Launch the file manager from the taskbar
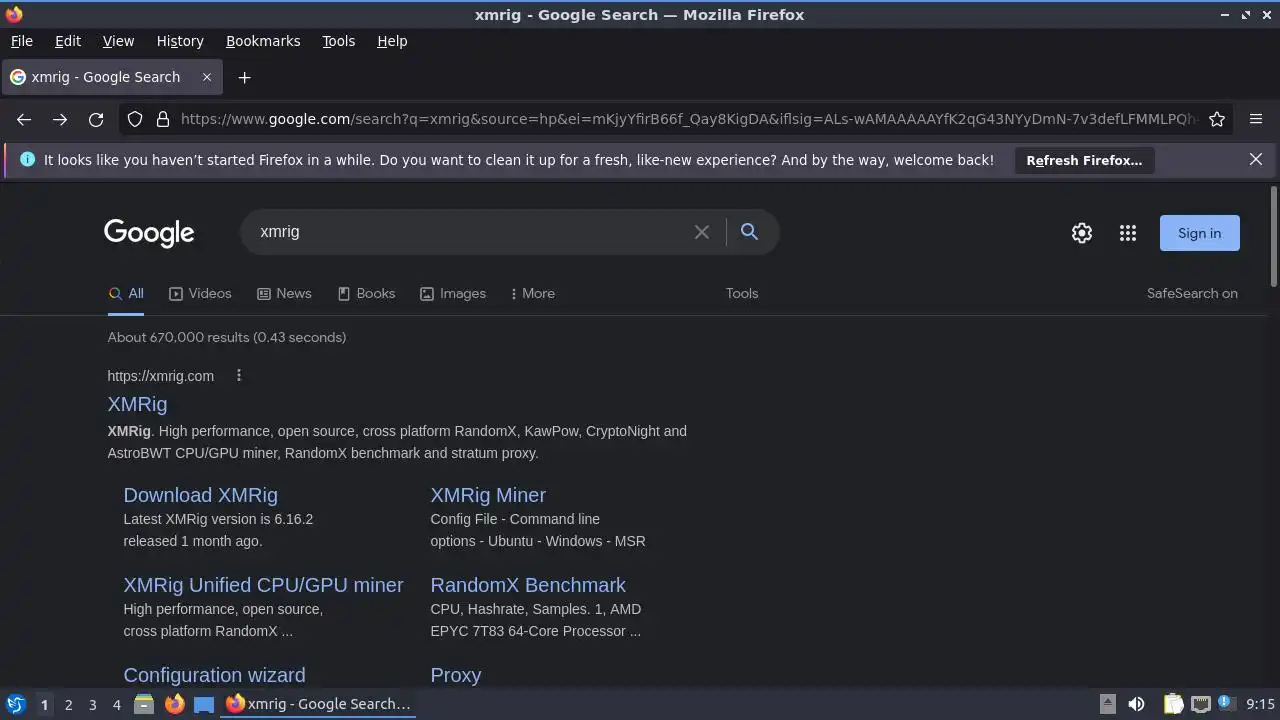This screenshot has height=720, width=1280. point(144,704)
